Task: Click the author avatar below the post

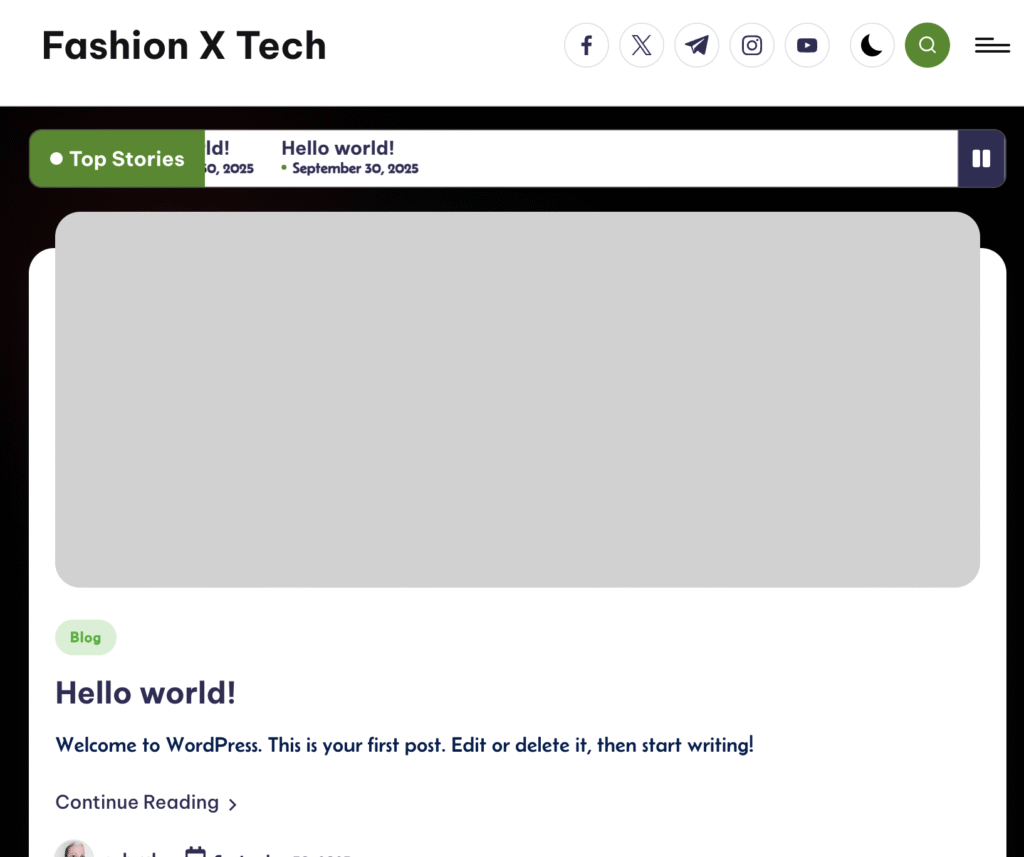Action: tap(74, 850)
